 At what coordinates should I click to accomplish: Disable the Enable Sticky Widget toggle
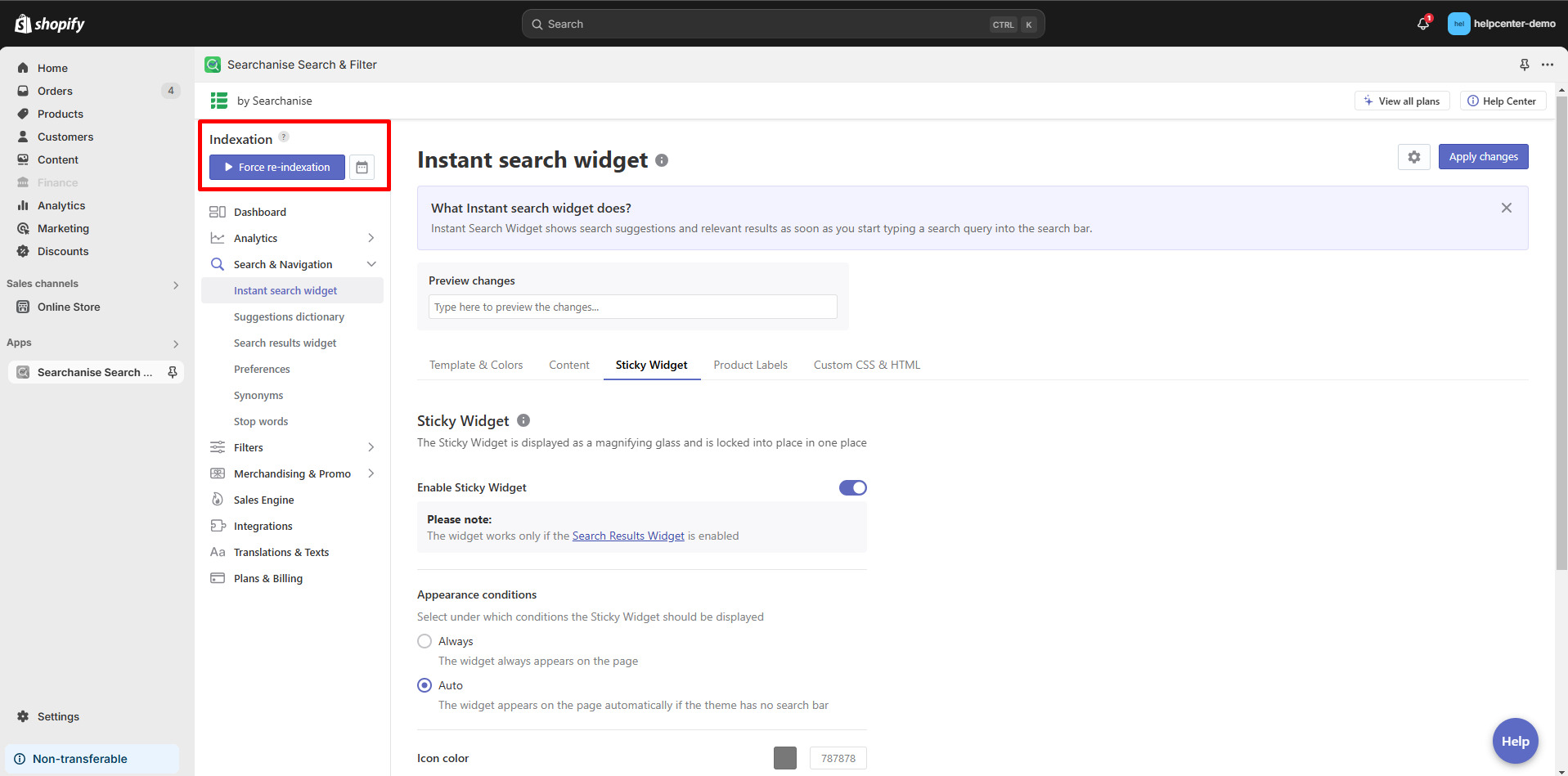[852, 487]
